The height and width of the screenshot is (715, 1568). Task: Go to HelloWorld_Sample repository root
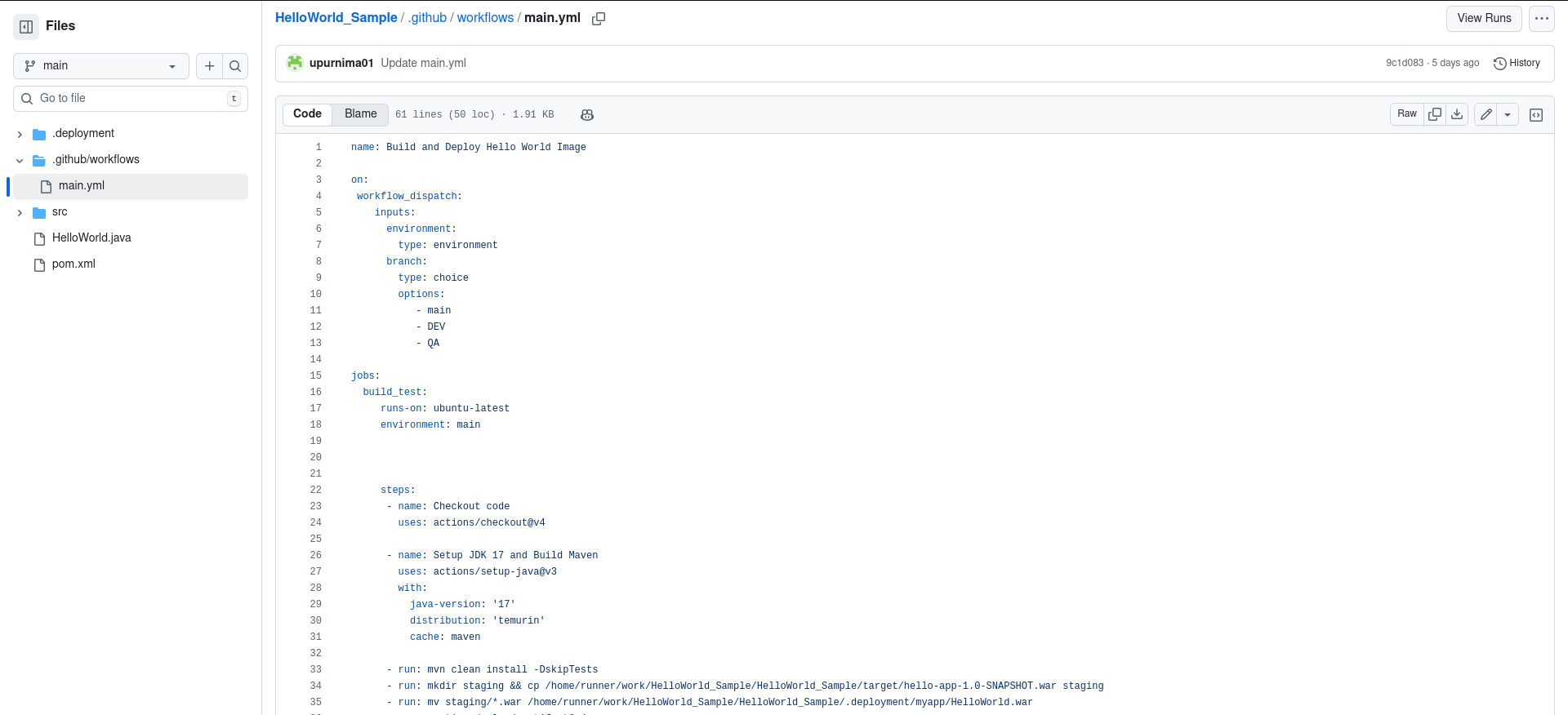click(336, 18)
